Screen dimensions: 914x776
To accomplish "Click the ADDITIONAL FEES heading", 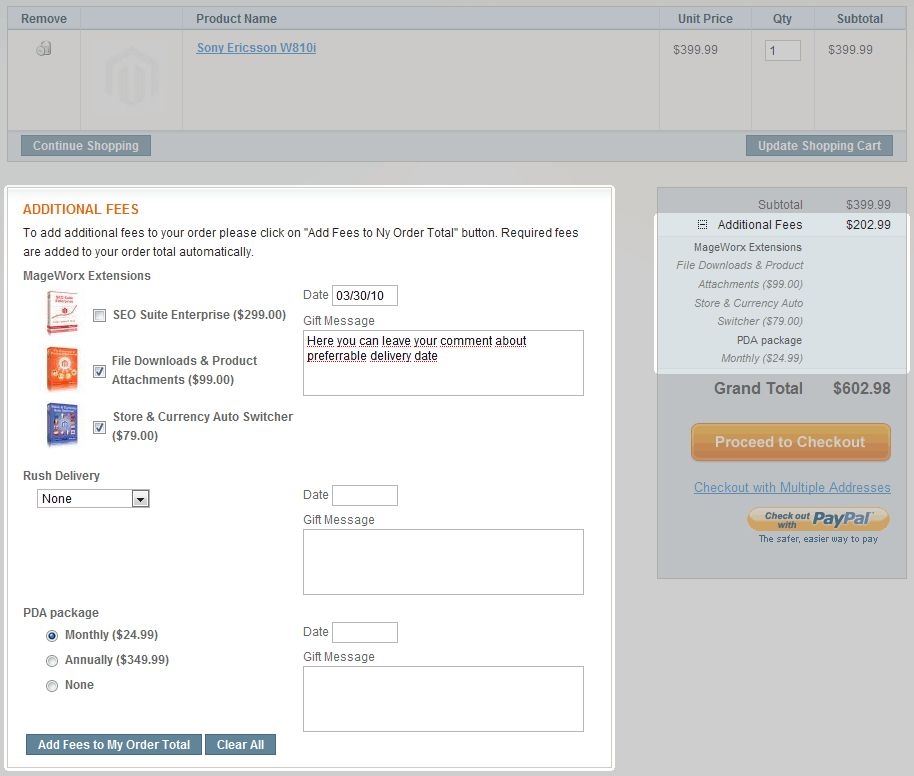I will tap(81, 209).
